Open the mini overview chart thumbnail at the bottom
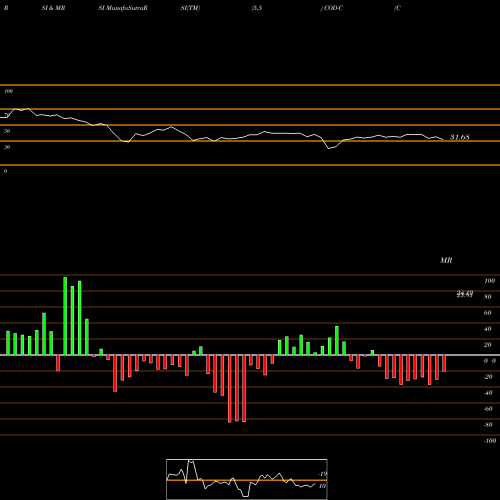 pos(247,479)
